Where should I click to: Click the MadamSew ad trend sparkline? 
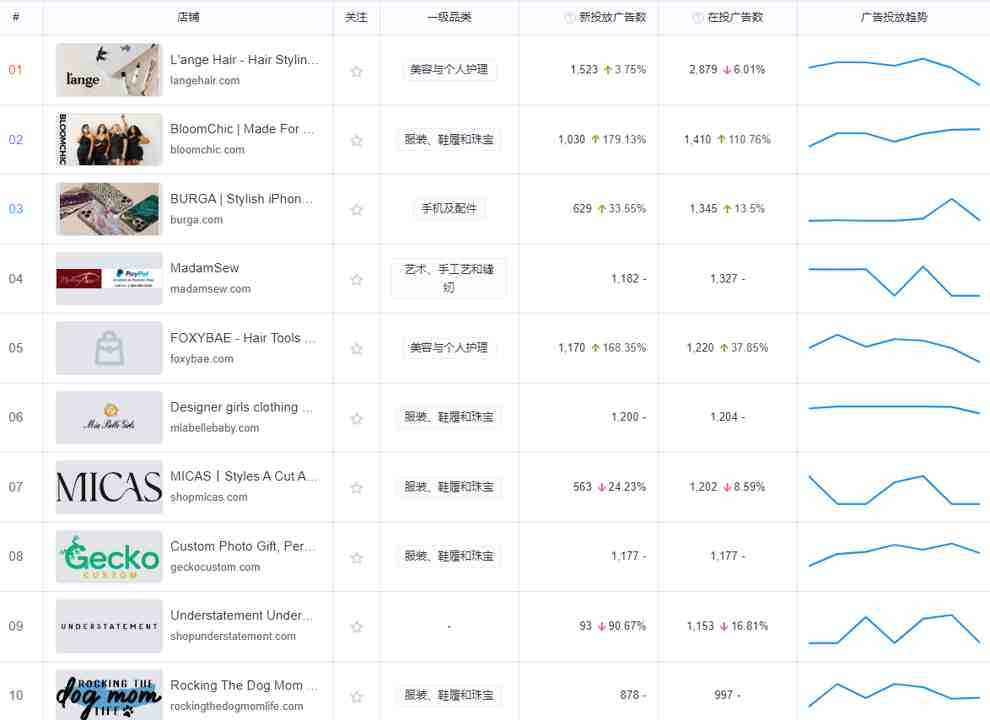click(894, 280)
